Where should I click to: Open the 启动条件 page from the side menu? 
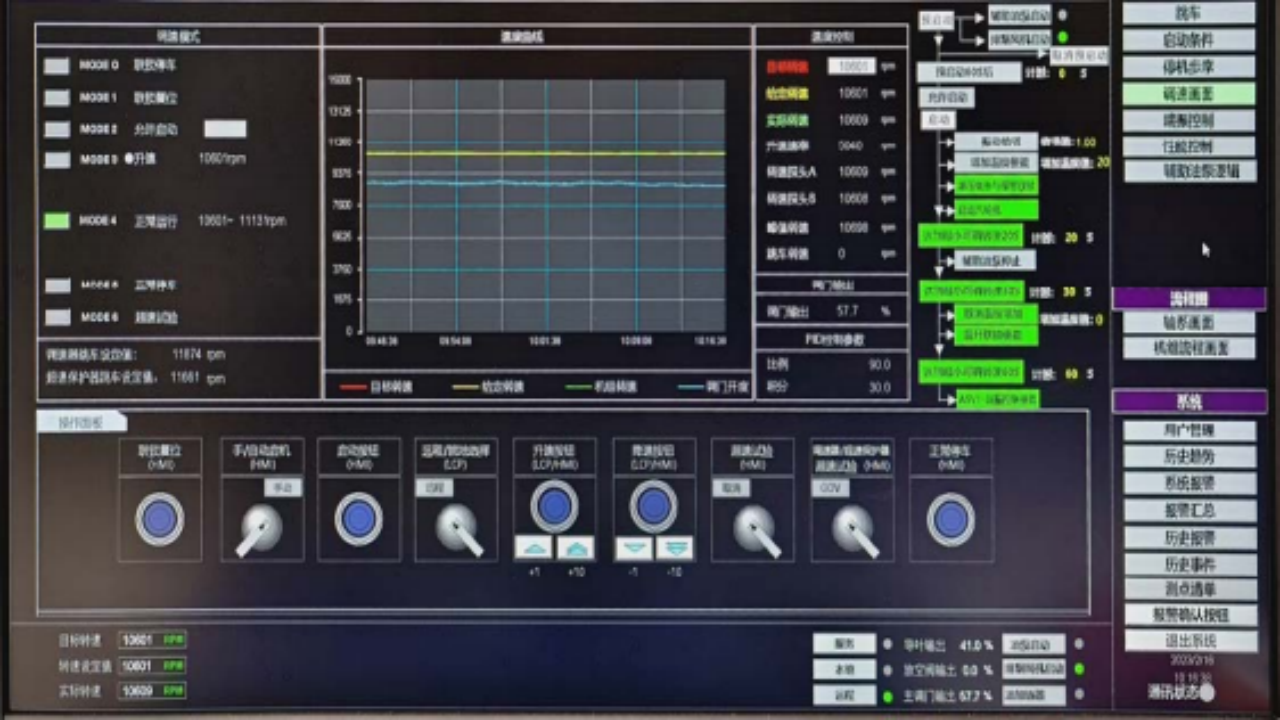point(1188,40)
